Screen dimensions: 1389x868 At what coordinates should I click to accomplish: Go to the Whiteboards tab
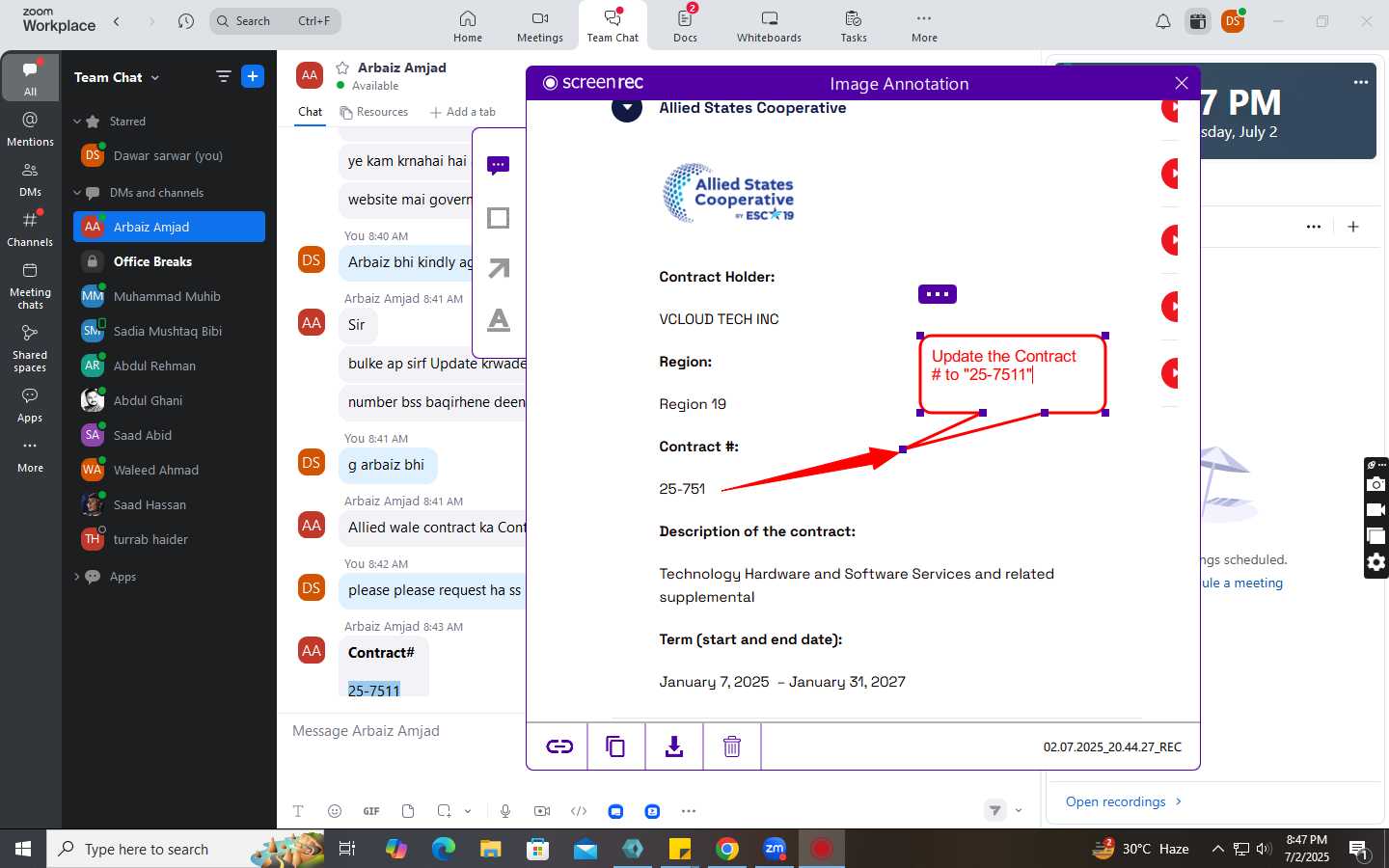pos(769,26)
